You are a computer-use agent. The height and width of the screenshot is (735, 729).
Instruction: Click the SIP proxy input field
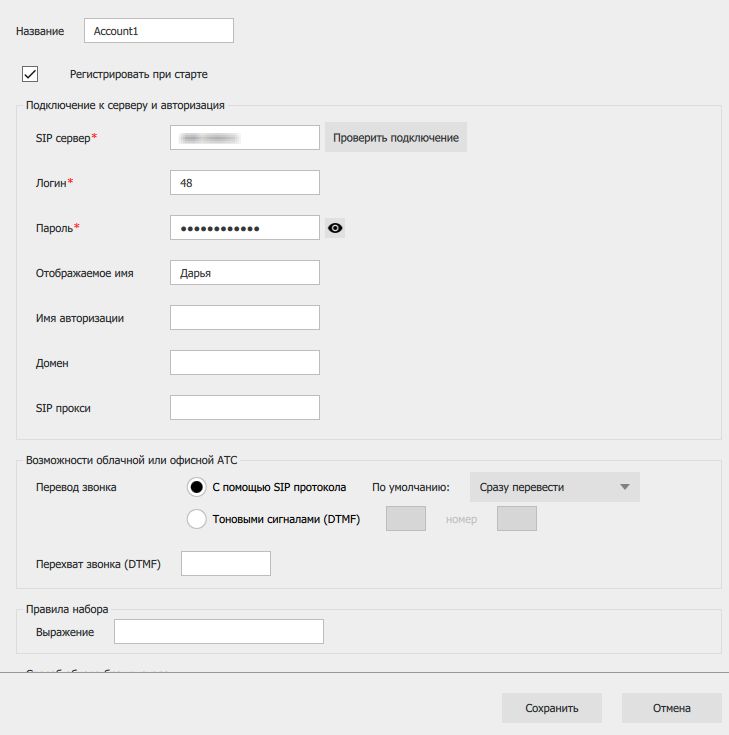tap(245, 408)
